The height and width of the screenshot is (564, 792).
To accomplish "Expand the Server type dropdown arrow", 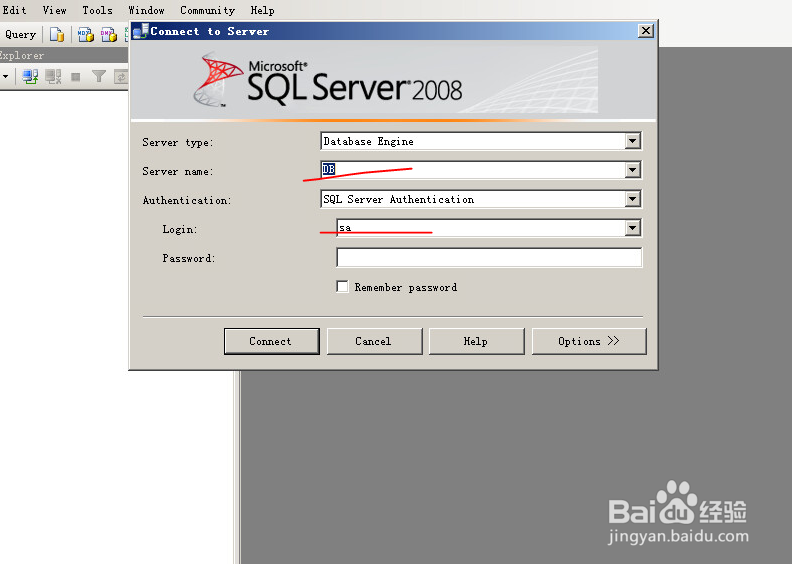I will coord(632,141).
